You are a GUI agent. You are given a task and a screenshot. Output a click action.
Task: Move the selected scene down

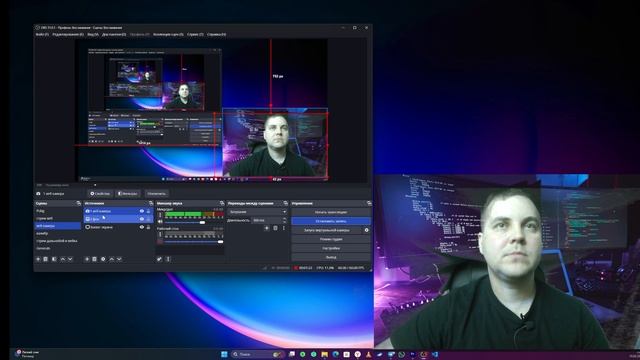70,259
